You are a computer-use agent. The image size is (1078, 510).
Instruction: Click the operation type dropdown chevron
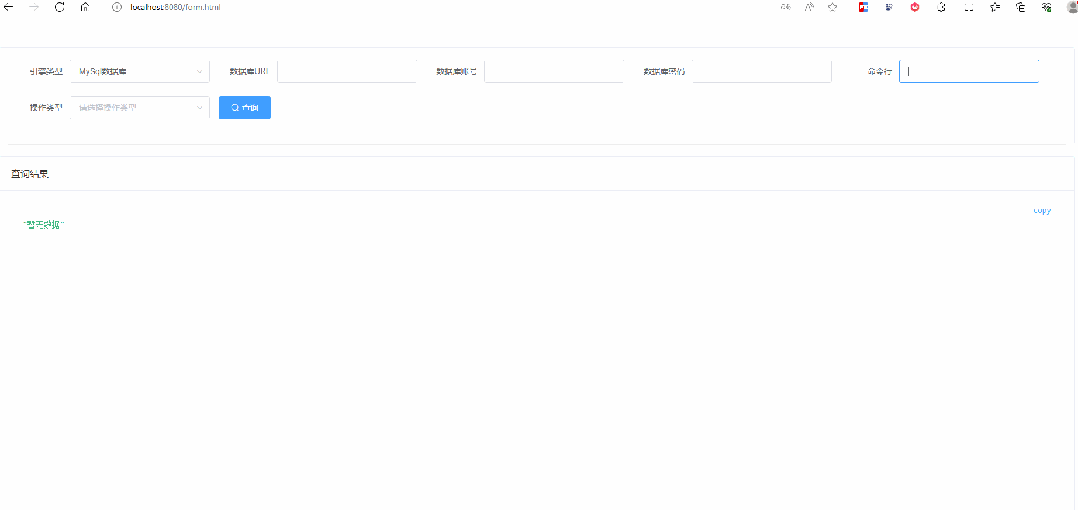[199, 107]
